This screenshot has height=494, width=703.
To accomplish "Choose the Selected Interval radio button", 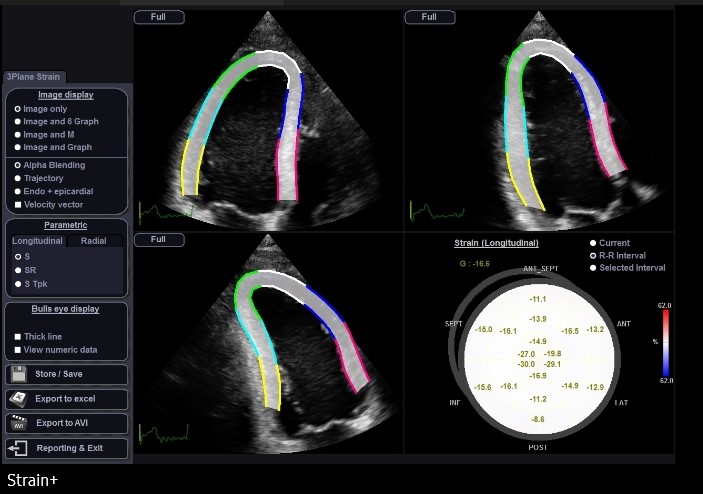I will point(593,268).
